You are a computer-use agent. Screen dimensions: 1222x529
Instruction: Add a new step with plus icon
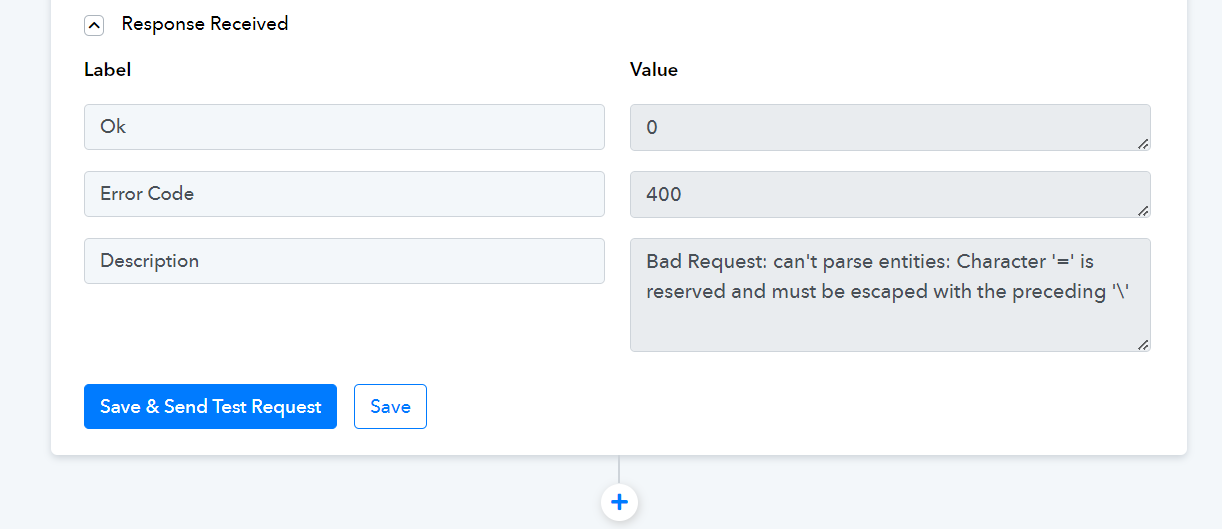coord(619,502)
